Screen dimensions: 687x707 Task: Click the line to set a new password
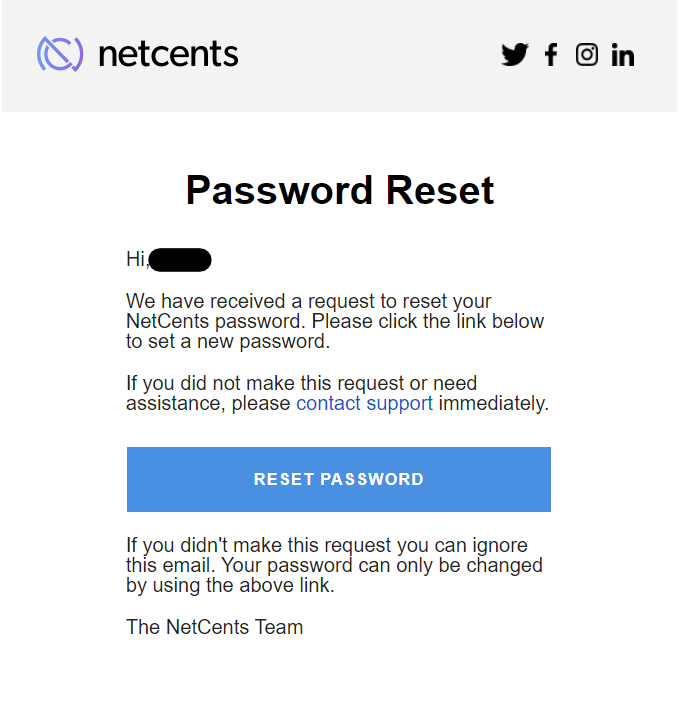pyautogui.click(x=228, y=341)
